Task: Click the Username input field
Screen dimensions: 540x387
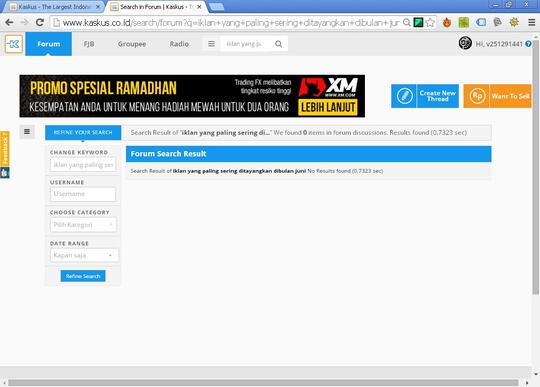Action: [x=83, y=194]
